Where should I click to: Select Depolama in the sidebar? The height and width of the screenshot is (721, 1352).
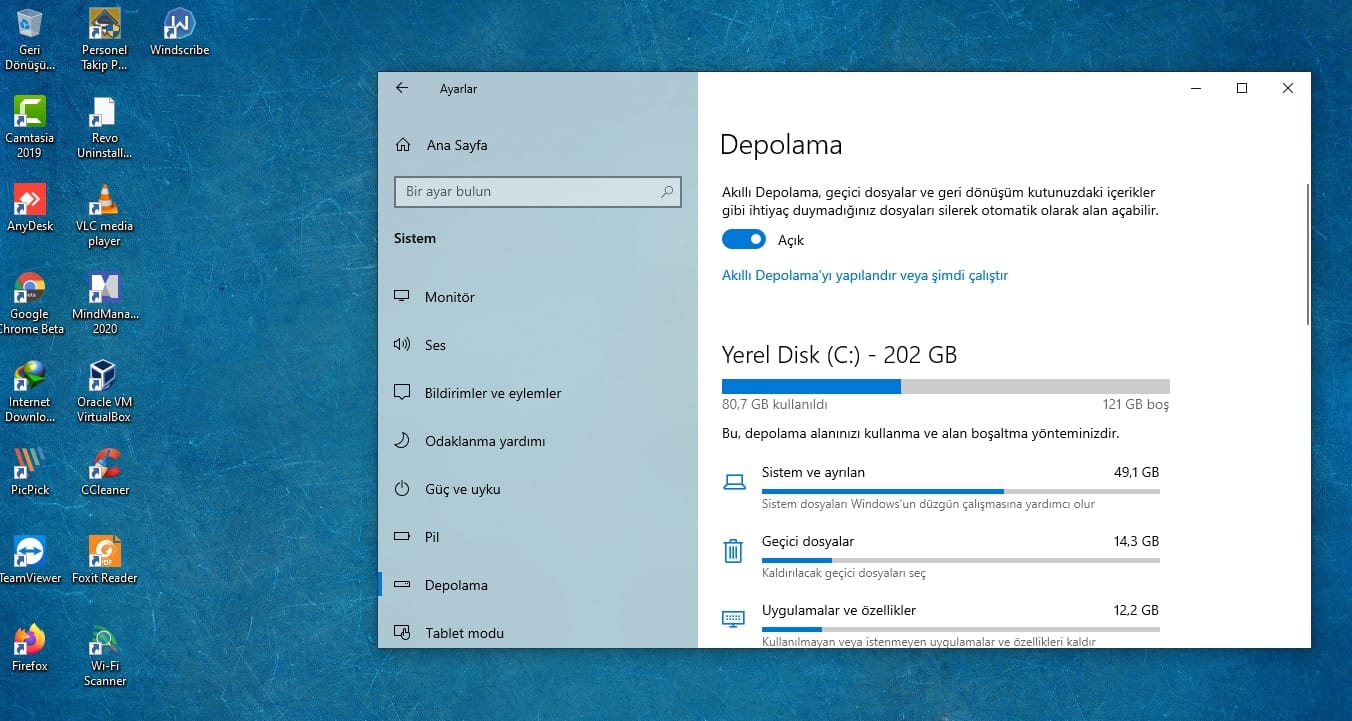click(x=538, y=585)
